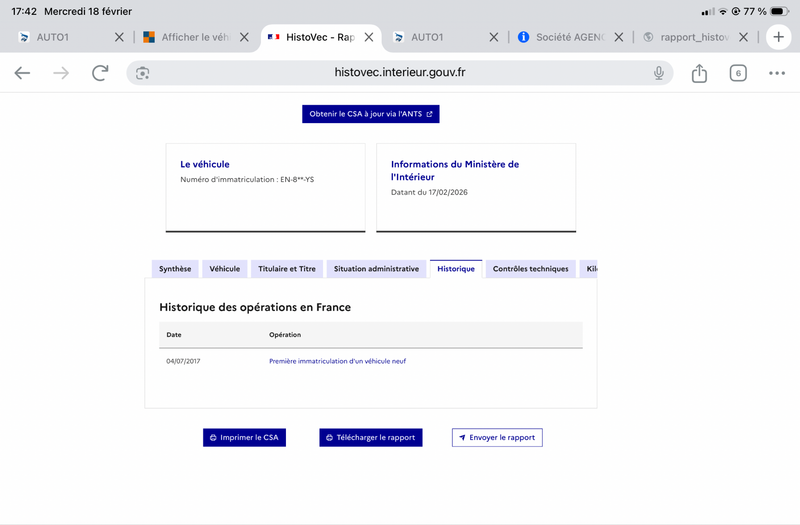This screenshot has height=525, width=800.
Task: Close the Société AGEN tab
Action: point(618,37)
